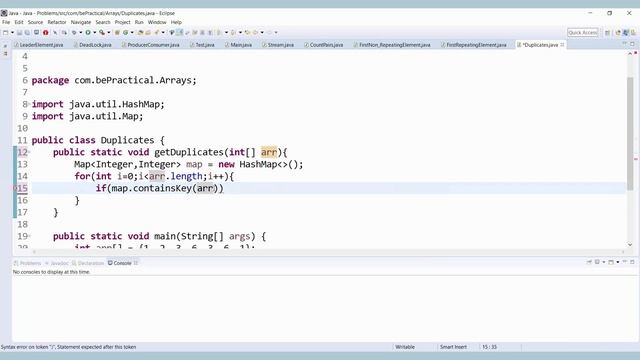Open the Problems view tab
The width and height of the screenshot is (640, 360).
point(27,263)
